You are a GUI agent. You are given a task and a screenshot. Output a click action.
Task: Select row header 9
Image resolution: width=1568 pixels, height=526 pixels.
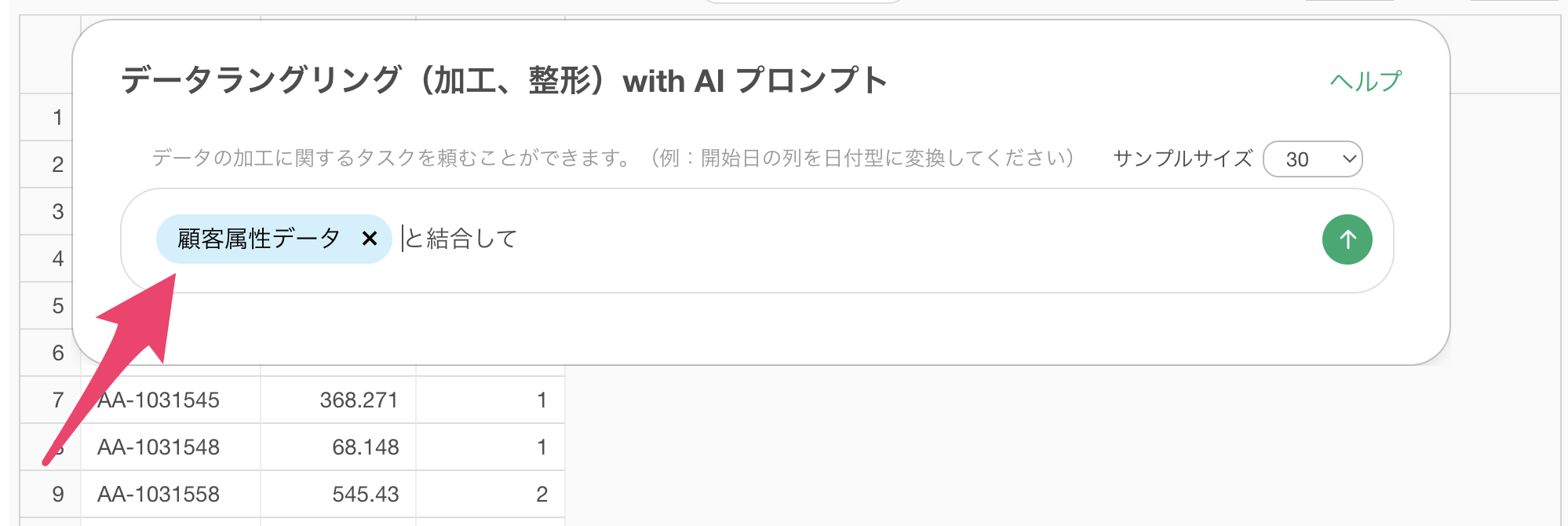(50, 495)
